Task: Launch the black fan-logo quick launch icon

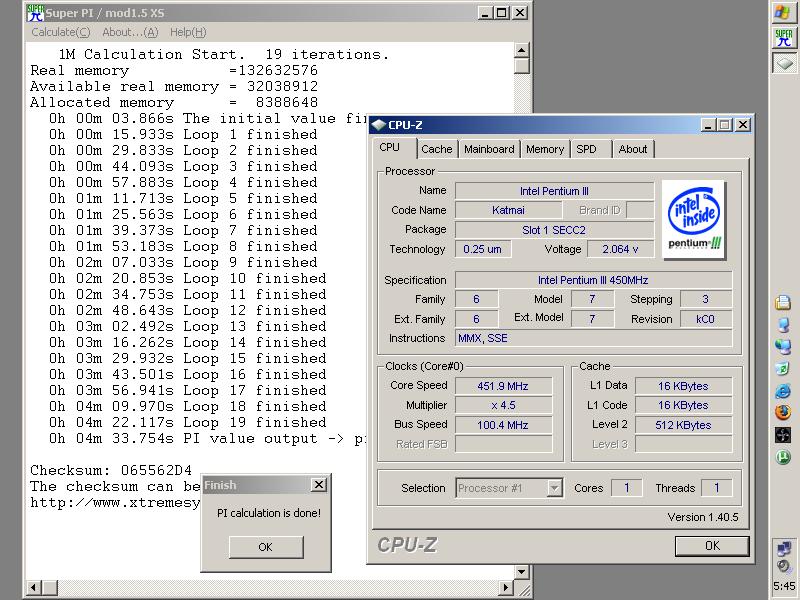Action: 783,435
